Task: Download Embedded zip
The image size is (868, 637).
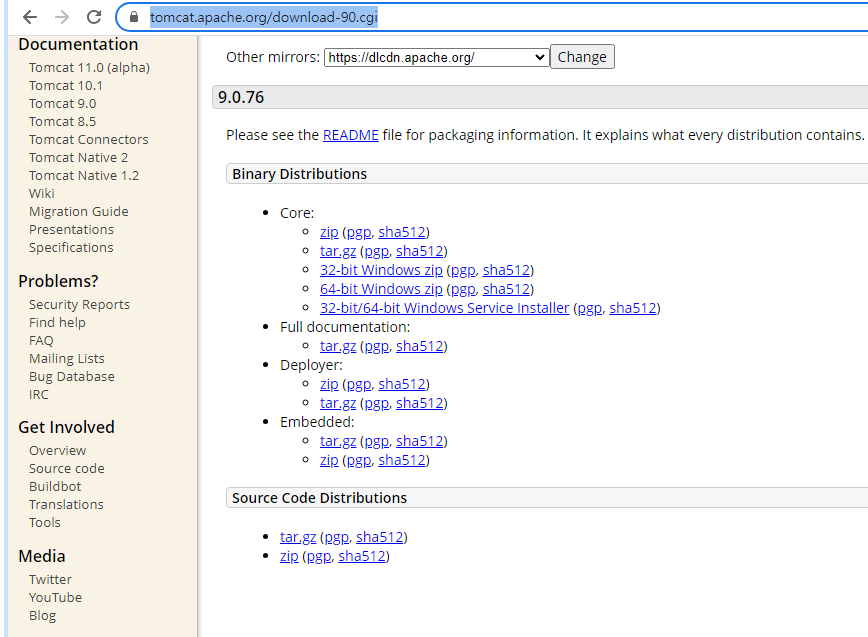Action: [x=329, y=460]
